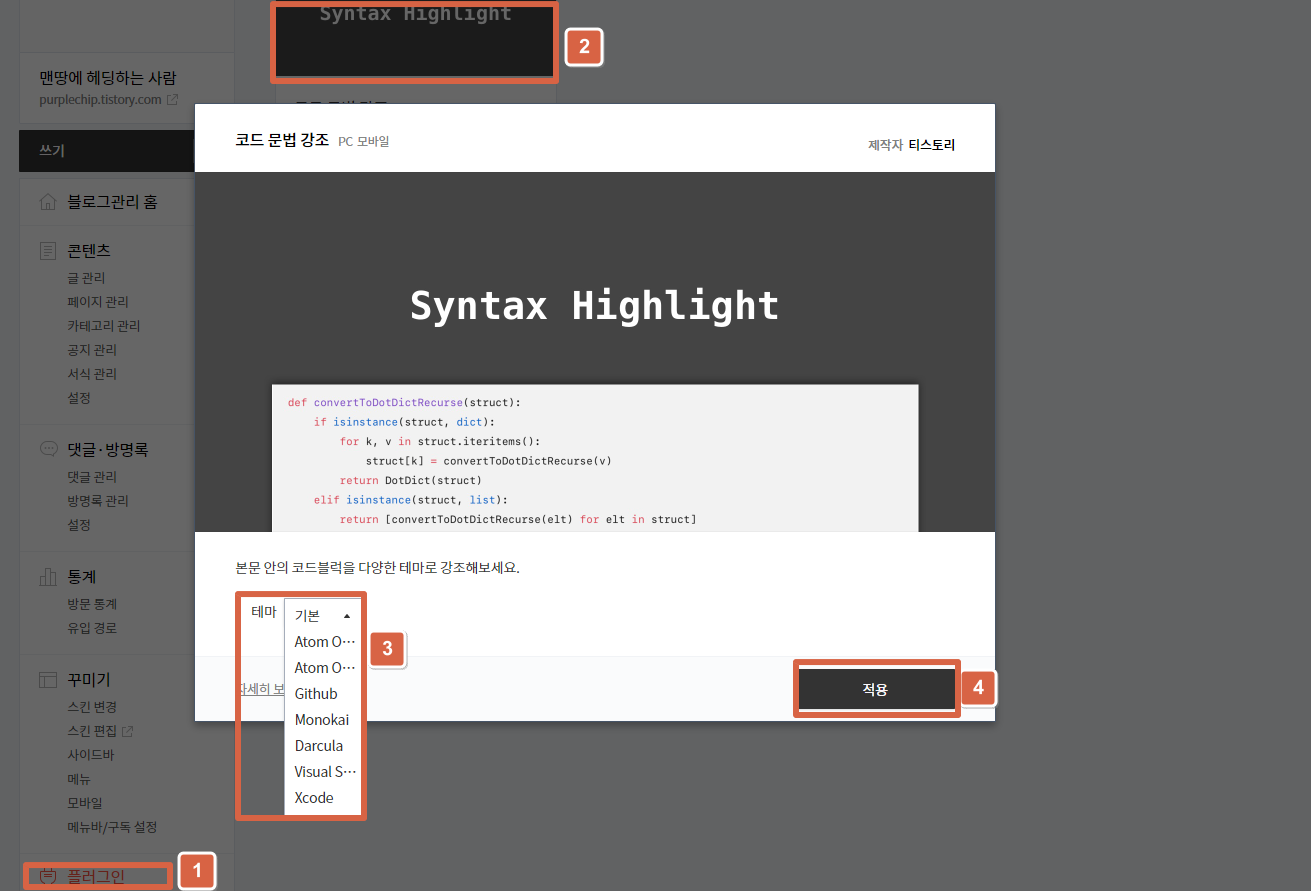
Task: Open 댓글 관리 in the sidebar
Action: pos(92,477)
